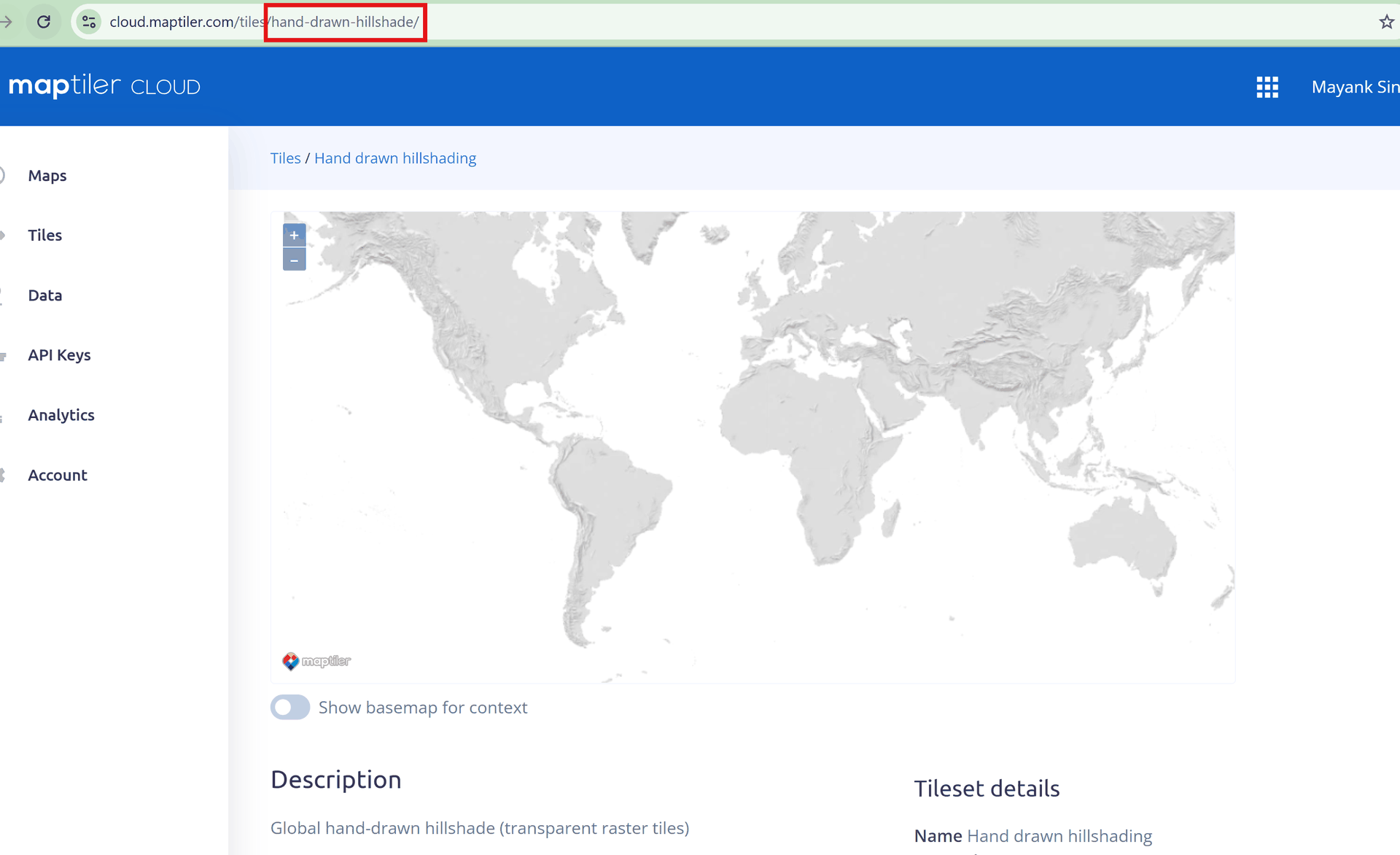Click the MapTiler logo on map preview
Image resolution: width=1400 pixels, height=855 pixels.
coord(316,661)
